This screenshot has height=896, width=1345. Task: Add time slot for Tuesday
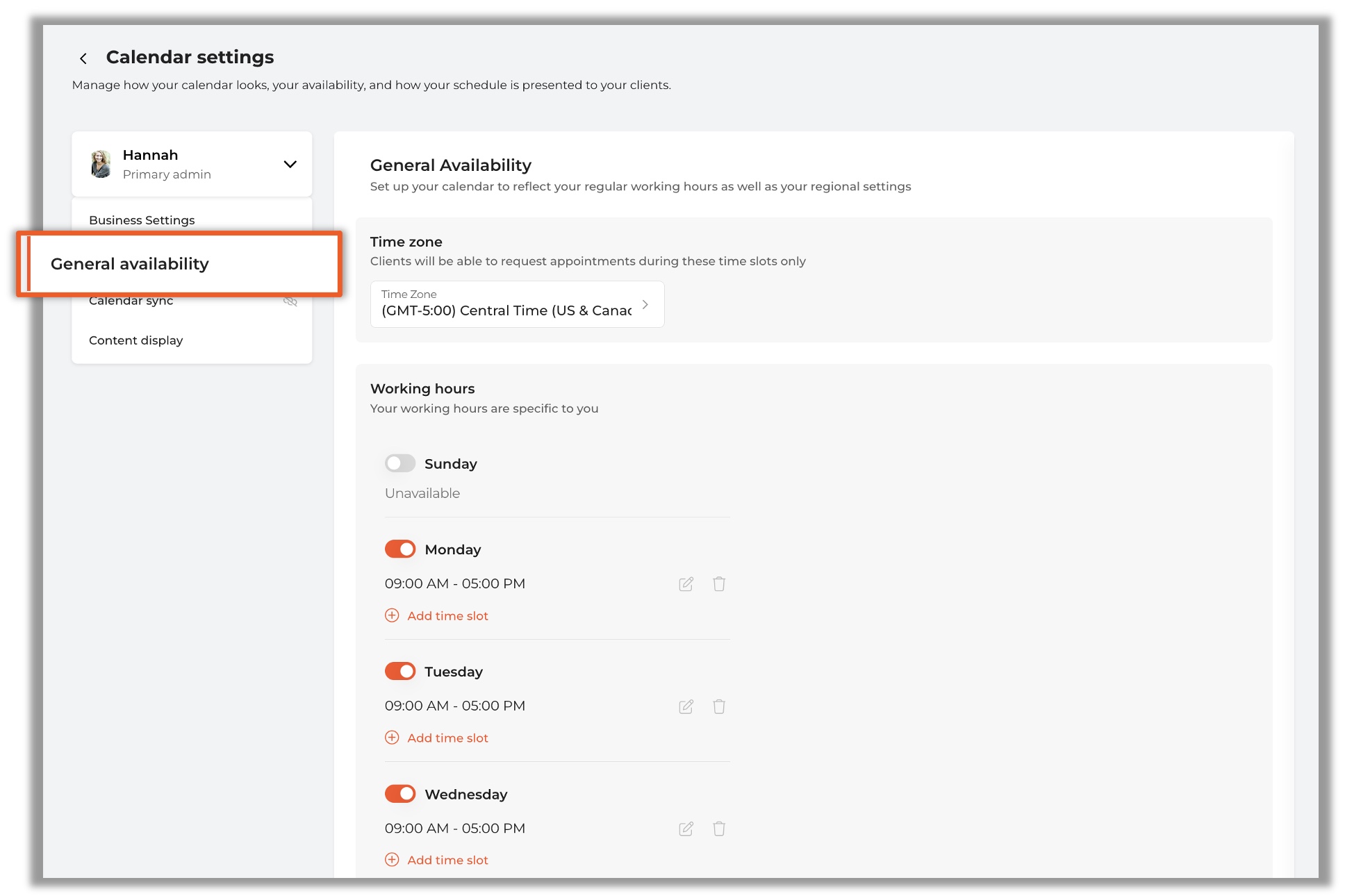coord(437,738)
